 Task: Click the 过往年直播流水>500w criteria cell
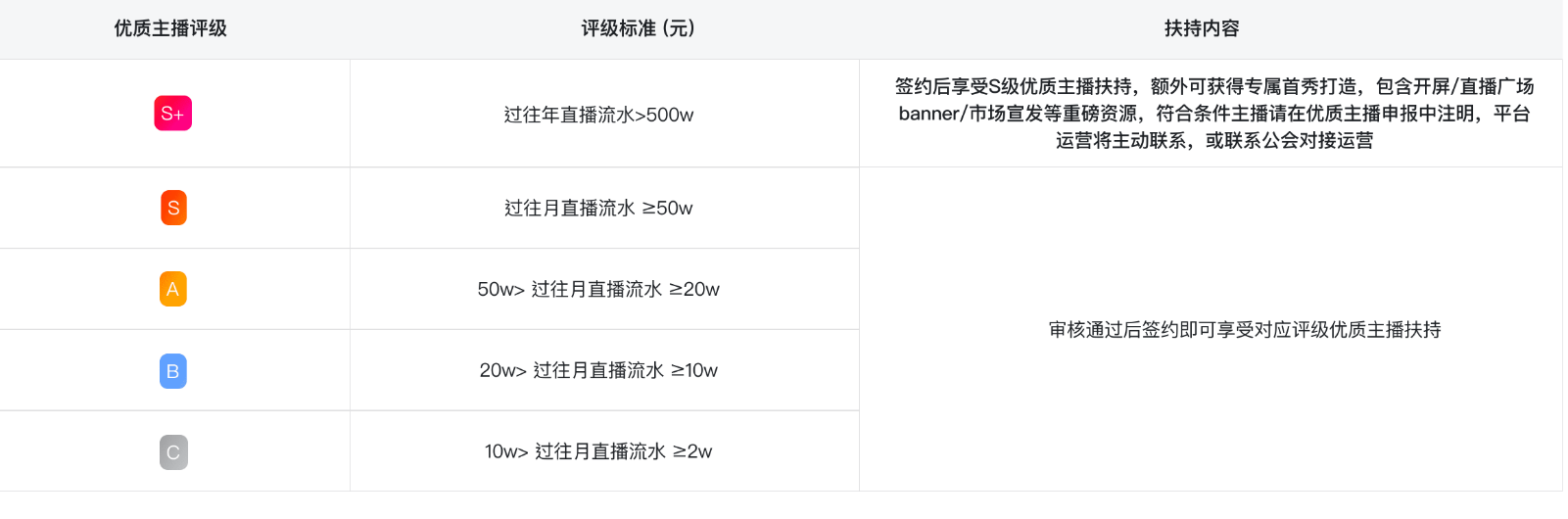pos(598,115)
